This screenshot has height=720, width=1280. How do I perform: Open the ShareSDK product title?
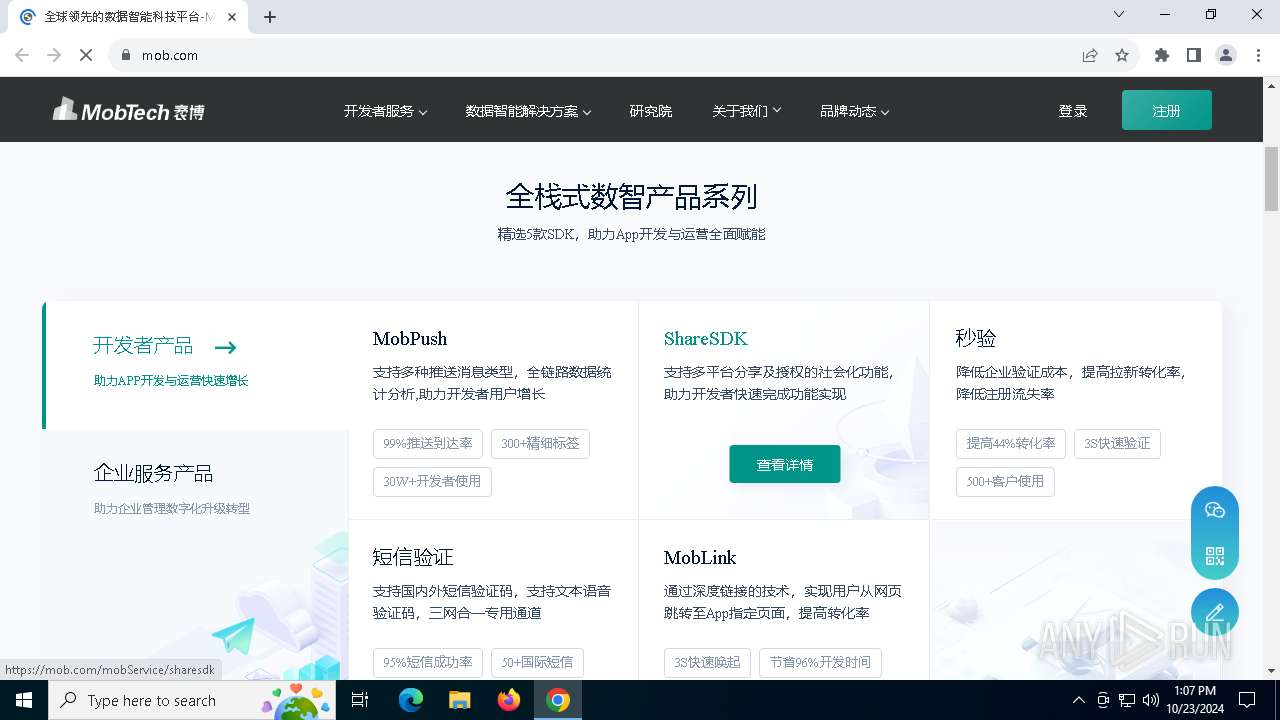coord(706,339)
